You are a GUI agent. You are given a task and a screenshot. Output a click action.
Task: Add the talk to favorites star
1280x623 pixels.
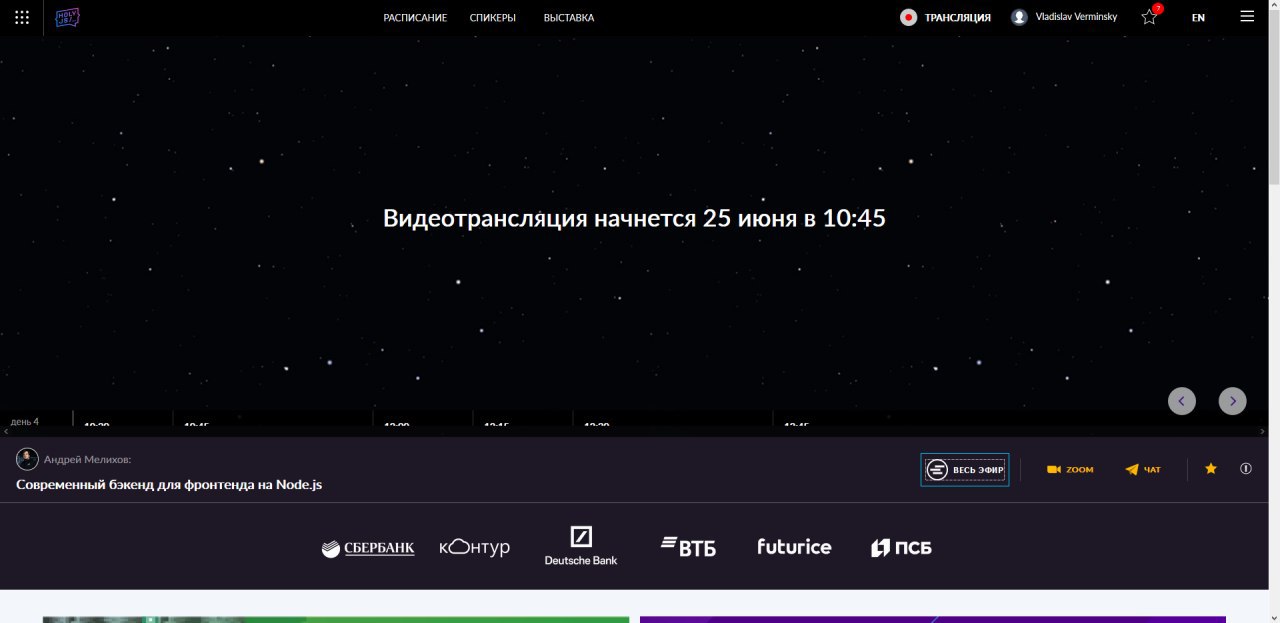coord(1211,468)
